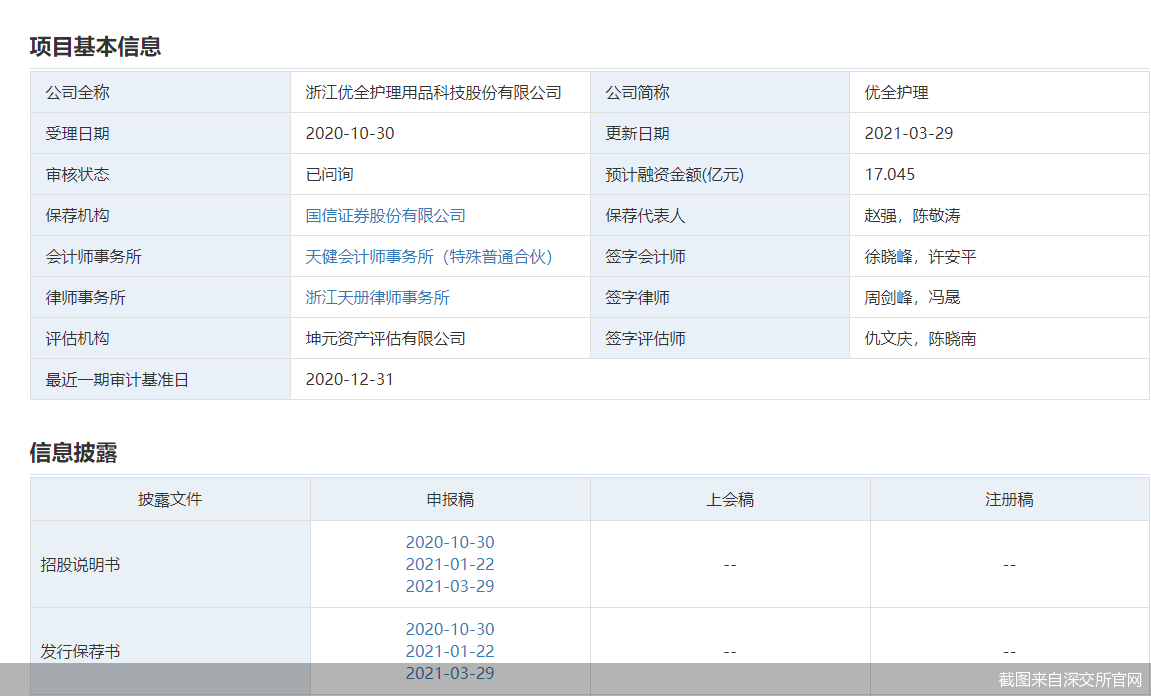
Task: Click the 申报稿 column header
Action: click(450, 499)
